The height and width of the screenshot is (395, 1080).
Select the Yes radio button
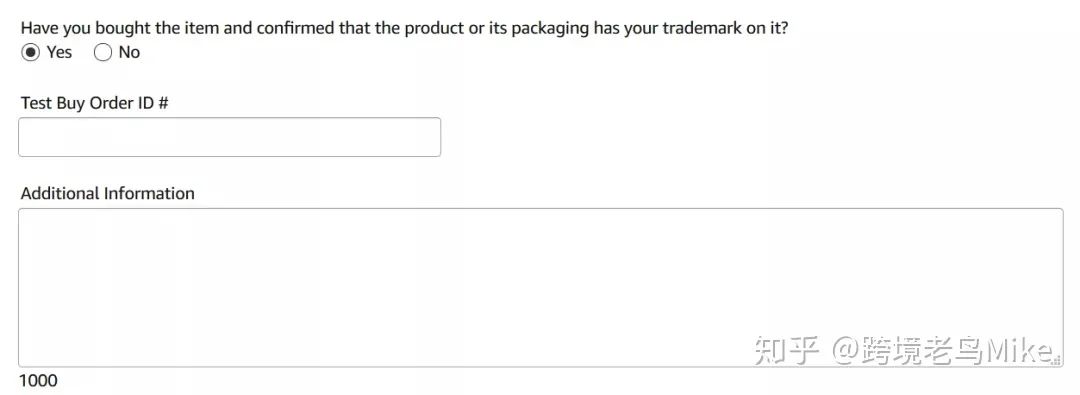point(30,52)
